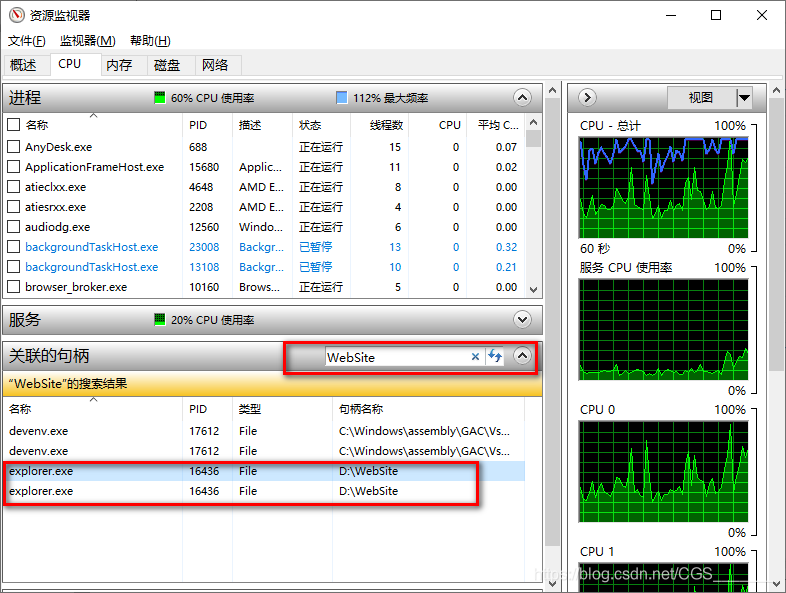Screen dimensions: 786x593
Task: Click the 已暂停 status of PID 23008
Action: 316,247
